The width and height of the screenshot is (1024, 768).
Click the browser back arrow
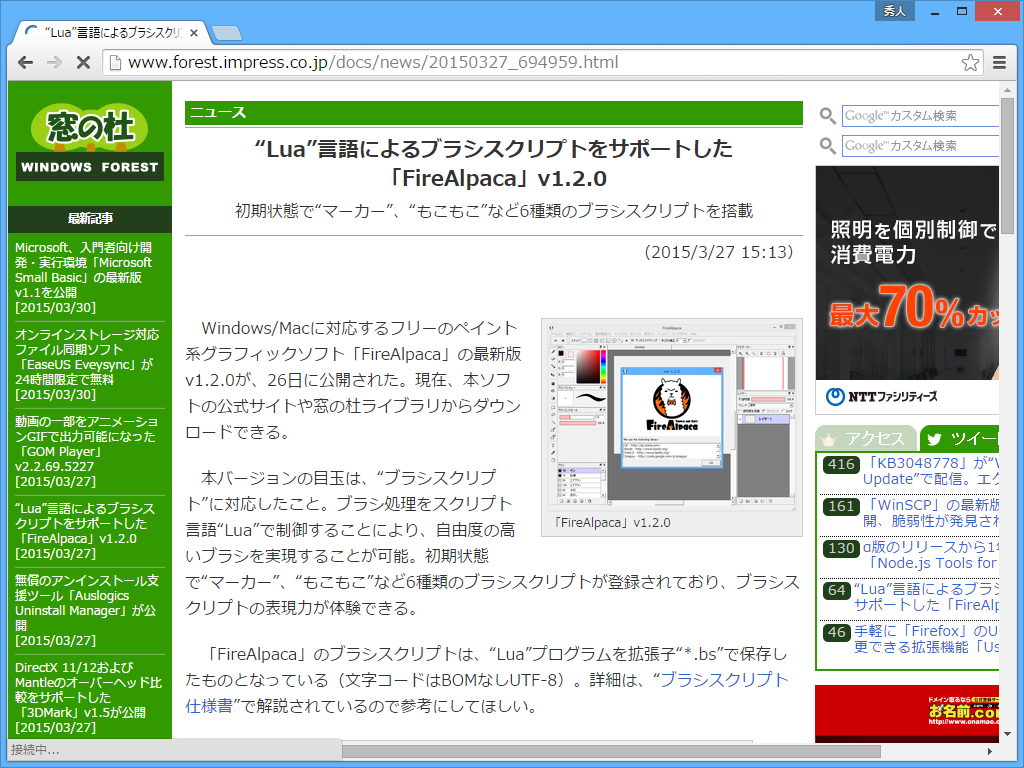coord(25,62)
